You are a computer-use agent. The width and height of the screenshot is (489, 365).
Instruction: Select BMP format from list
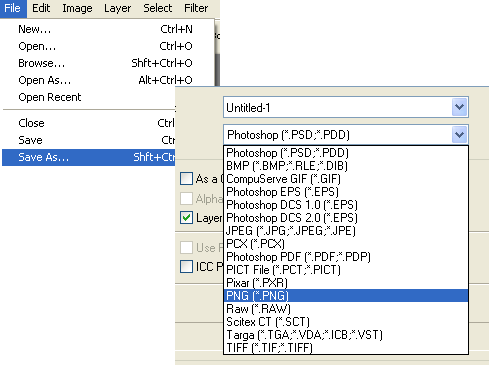coord(346,166)
